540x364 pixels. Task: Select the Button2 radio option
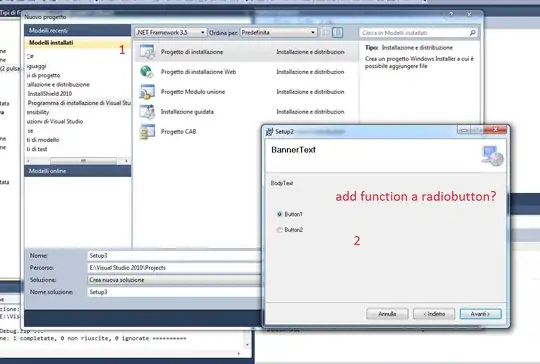pos(280,230)
